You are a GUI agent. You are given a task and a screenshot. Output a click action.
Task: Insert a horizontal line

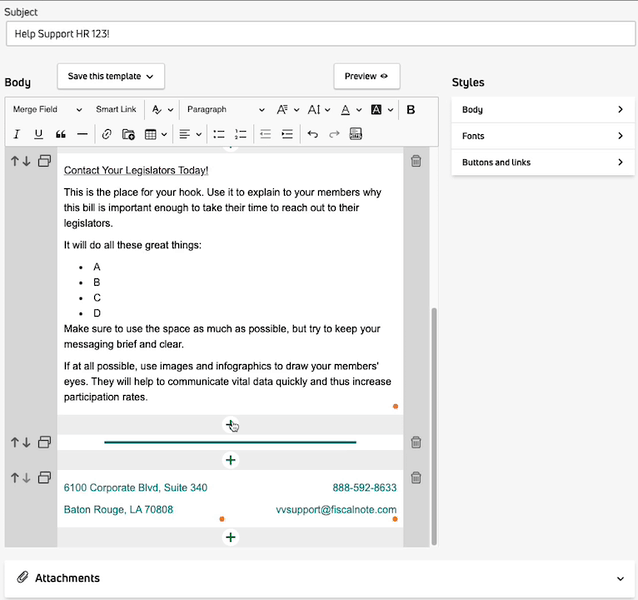pos(82,134)
